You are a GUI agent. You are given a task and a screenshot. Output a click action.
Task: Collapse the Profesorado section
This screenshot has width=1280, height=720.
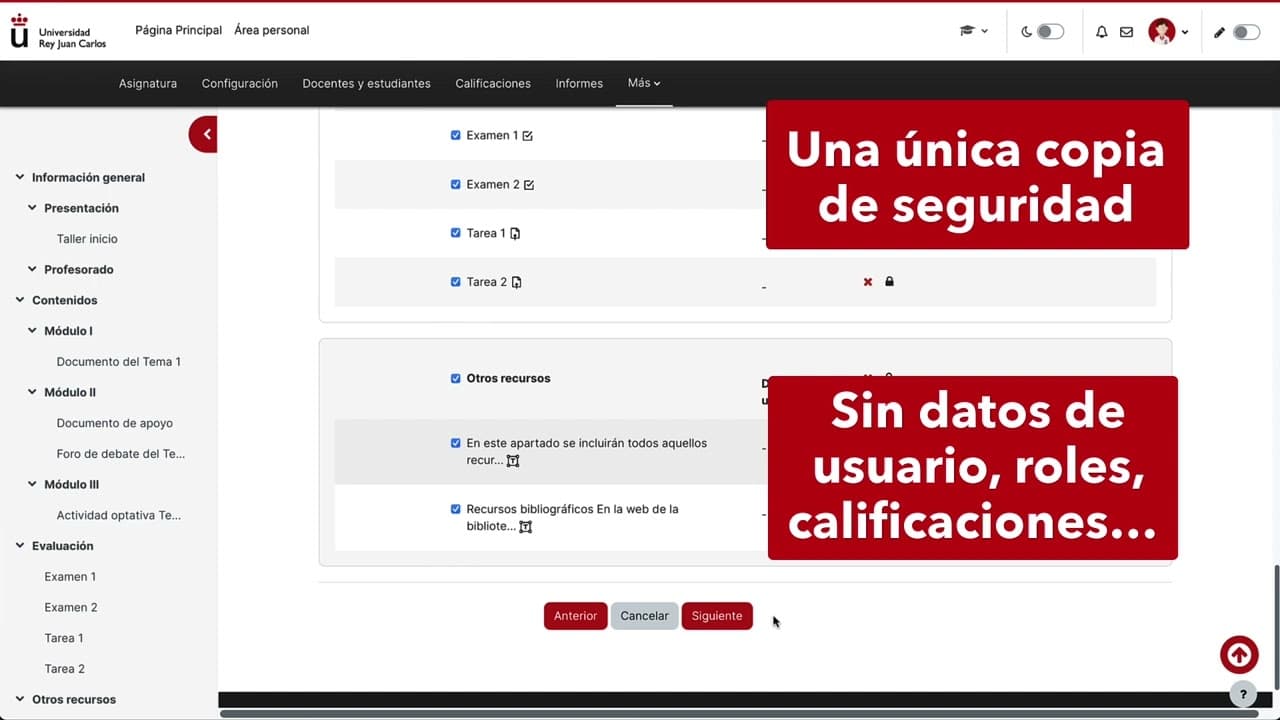[32, 269]
